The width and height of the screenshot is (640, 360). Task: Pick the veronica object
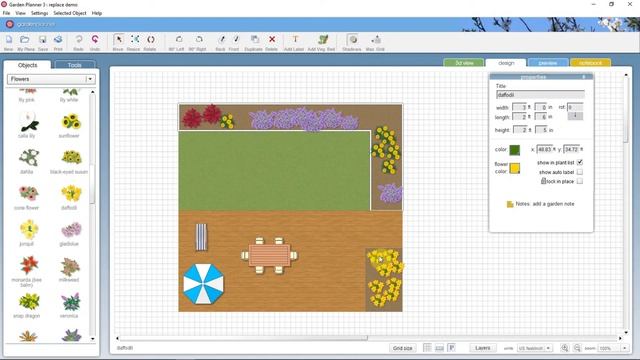click(x=71, y=302)
